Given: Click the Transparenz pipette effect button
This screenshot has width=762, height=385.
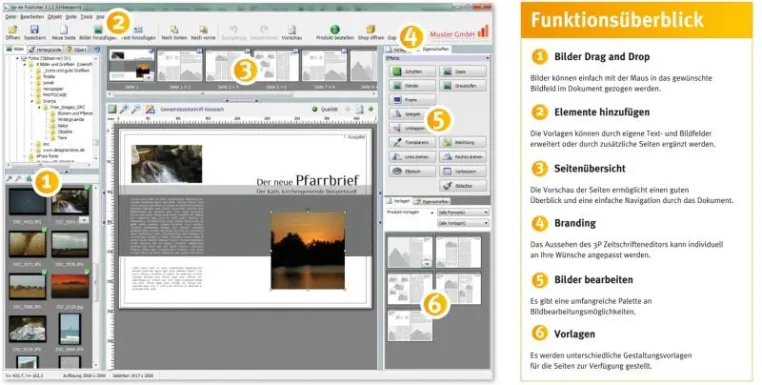Looking at the screenshot, I should coord(412,143).
